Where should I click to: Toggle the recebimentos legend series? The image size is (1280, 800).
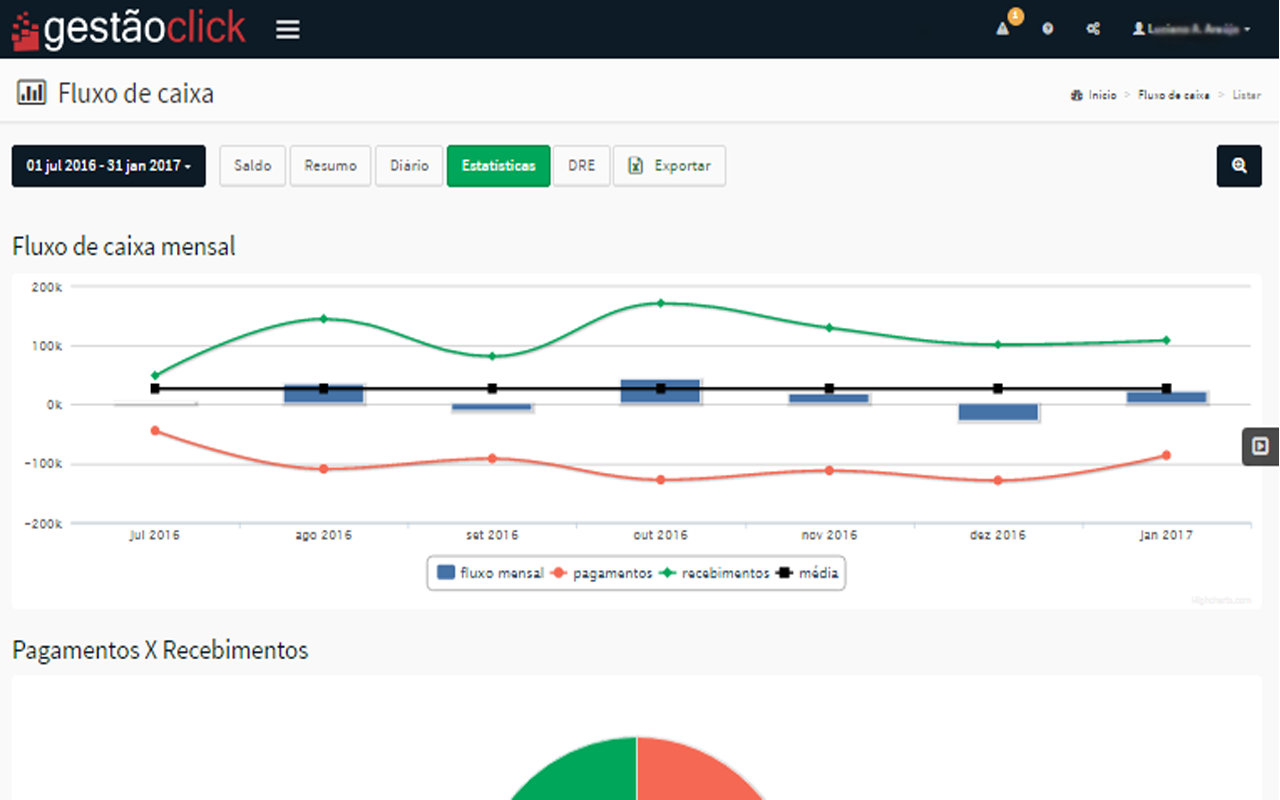(x=714, y=573)
